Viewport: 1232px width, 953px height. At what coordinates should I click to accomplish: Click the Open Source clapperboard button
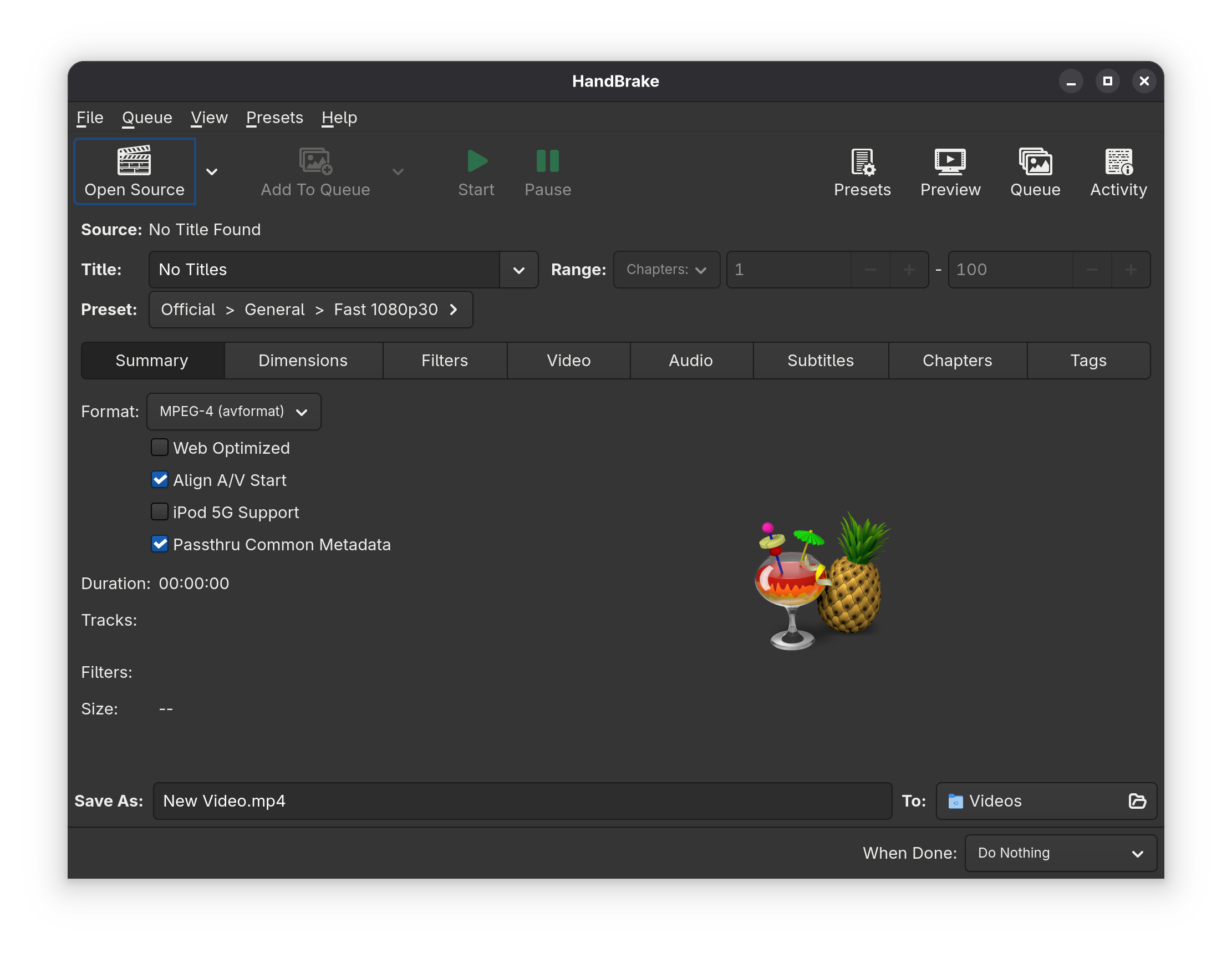pos(134,171)
